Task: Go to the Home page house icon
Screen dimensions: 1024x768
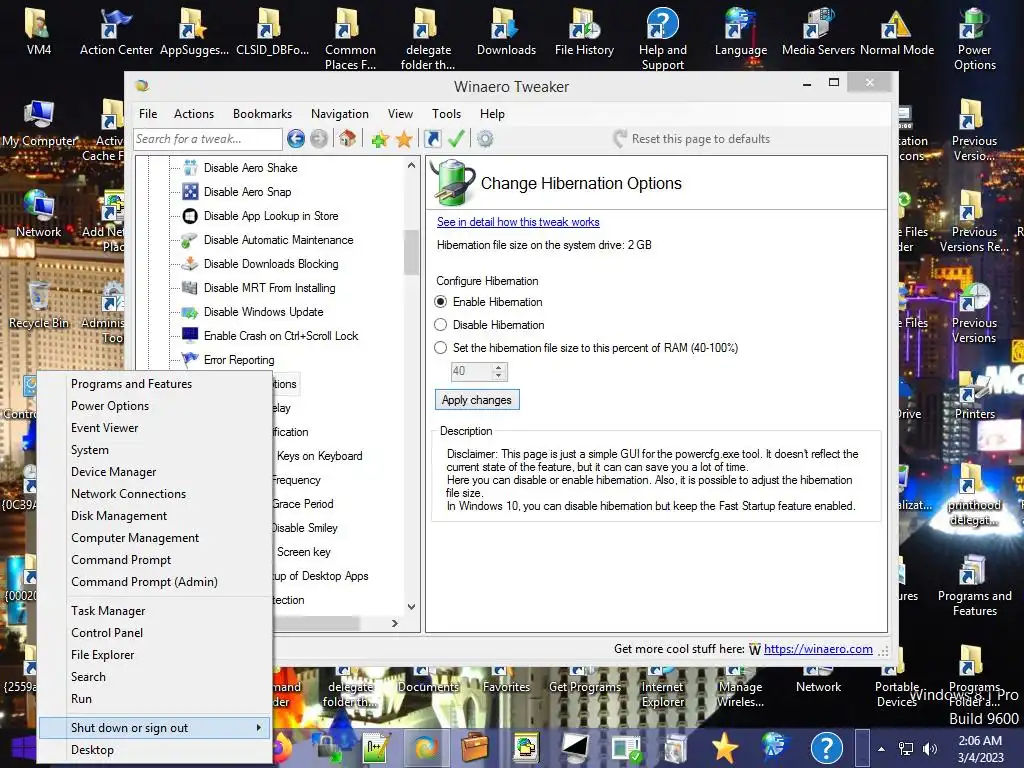Action: point(347,138)
